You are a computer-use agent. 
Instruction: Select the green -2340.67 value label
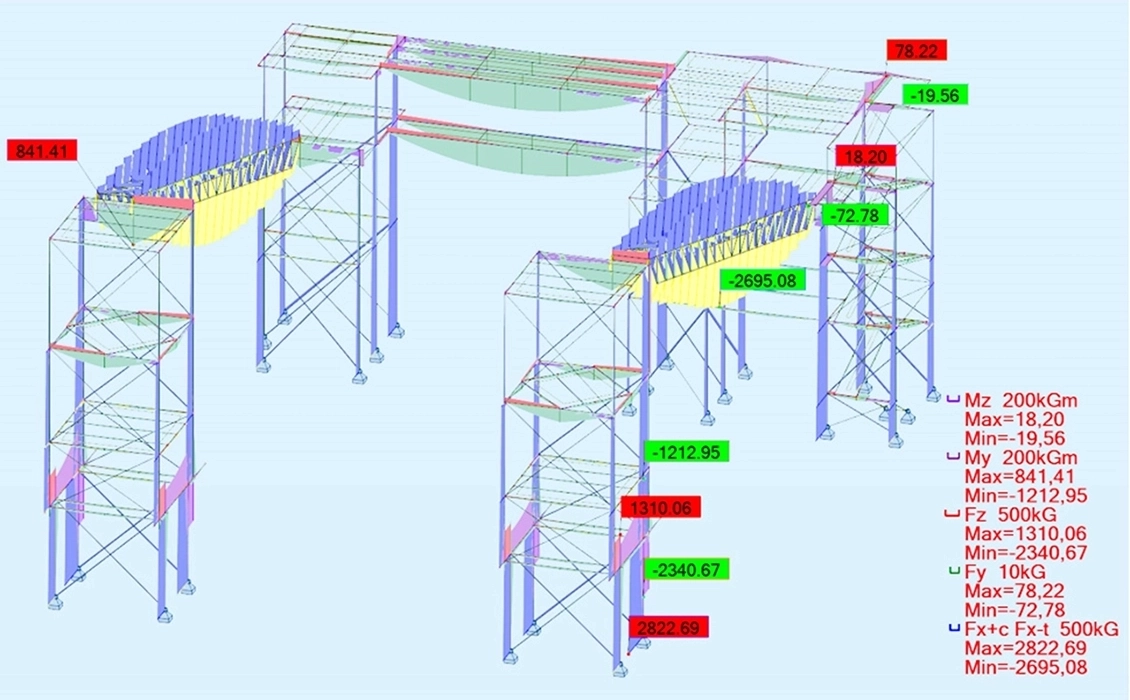(686, 569)
